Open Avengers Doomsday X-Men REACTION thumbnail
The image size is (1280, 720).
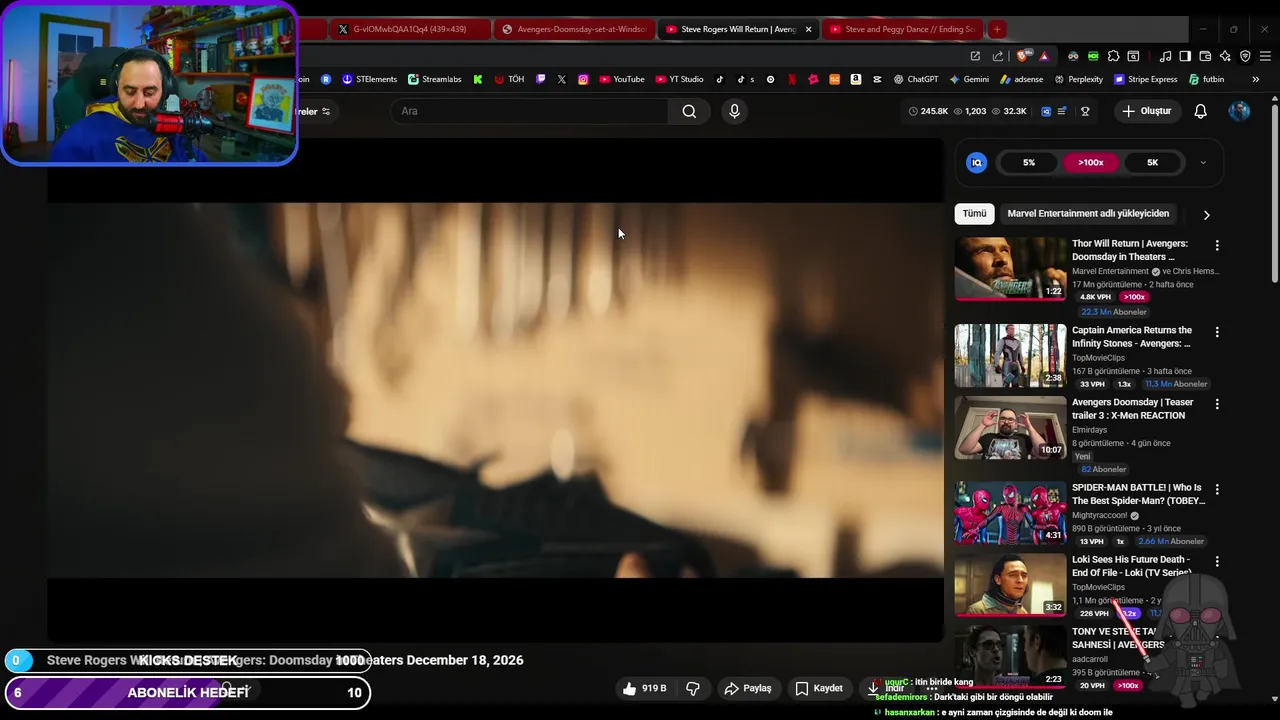click(1010, 427)
